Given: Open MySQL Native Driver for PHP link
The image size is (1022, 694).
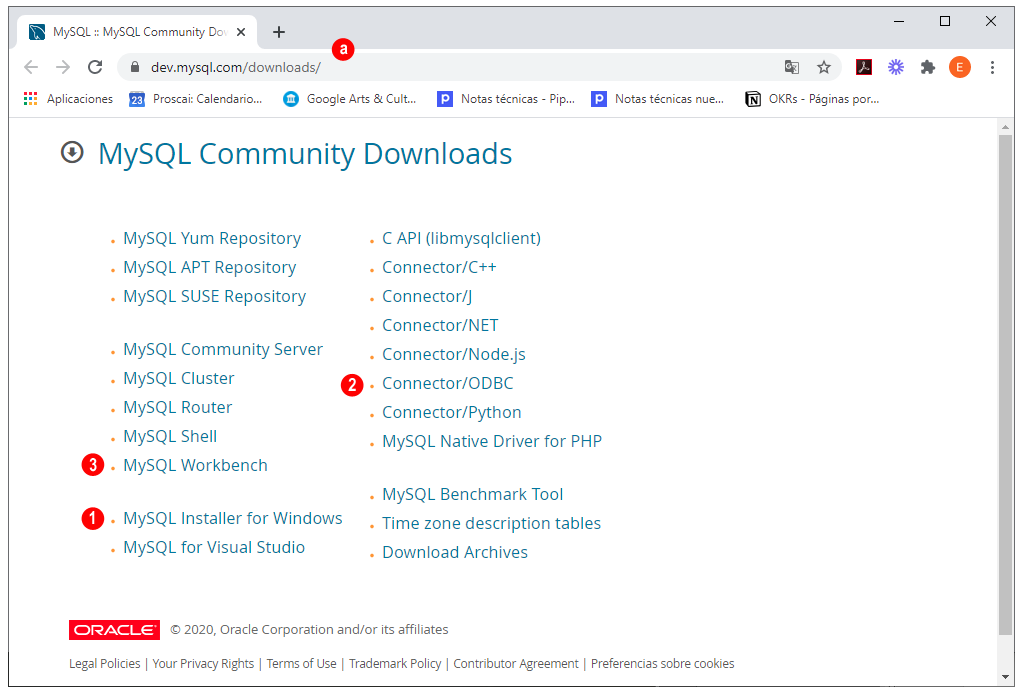Looking at the screenshot, I should 492,441.
